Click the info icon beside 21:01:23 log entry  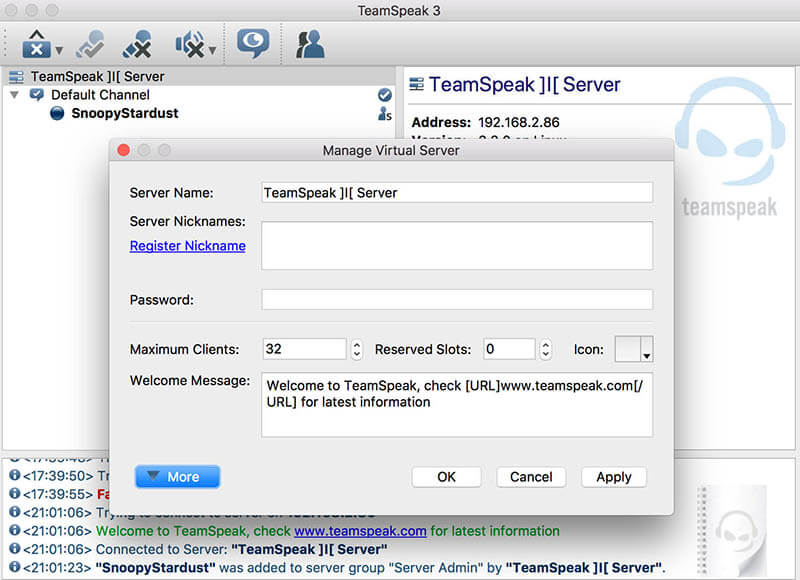(15, 567)
